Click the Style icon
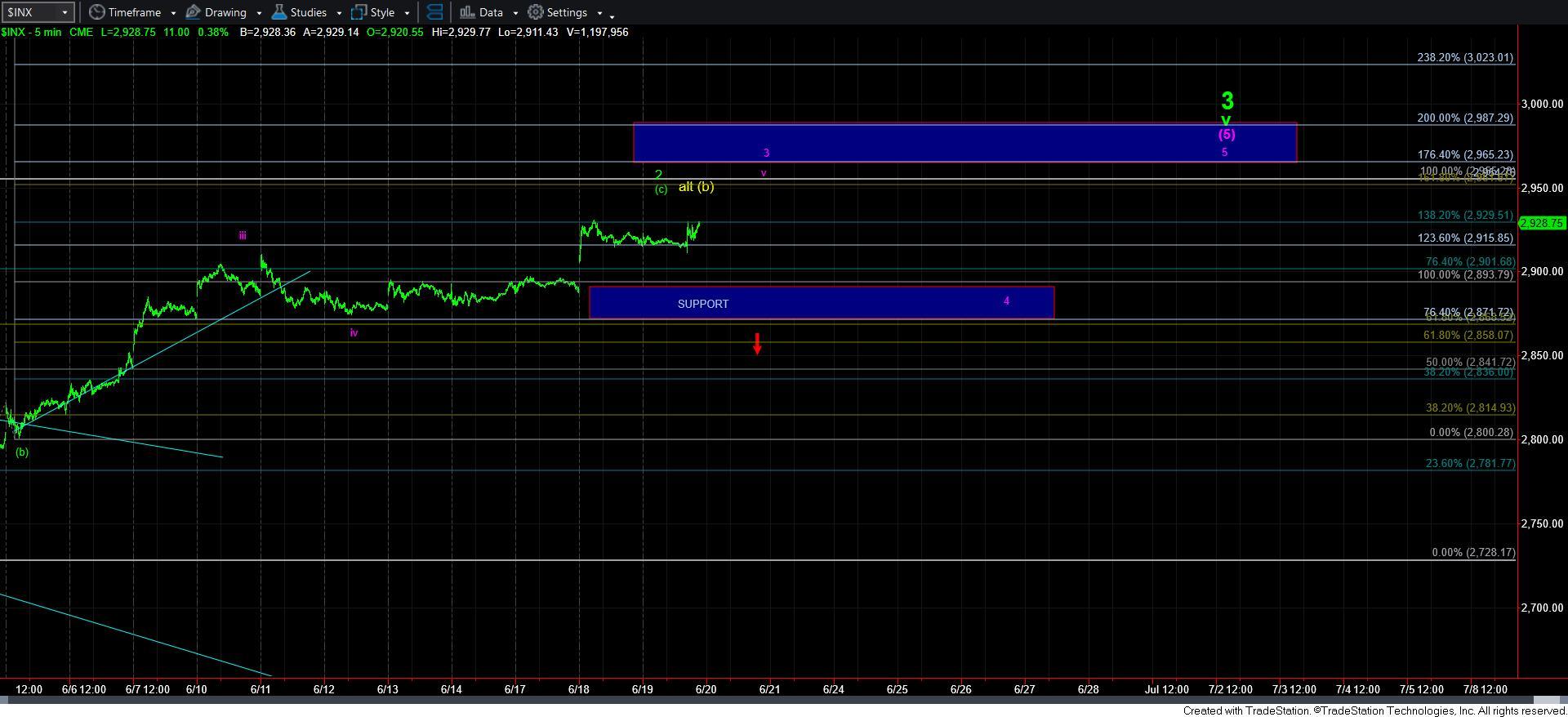Image resolution: width=1568 pixels, height=717 pixels. click(x=359, y=12)
